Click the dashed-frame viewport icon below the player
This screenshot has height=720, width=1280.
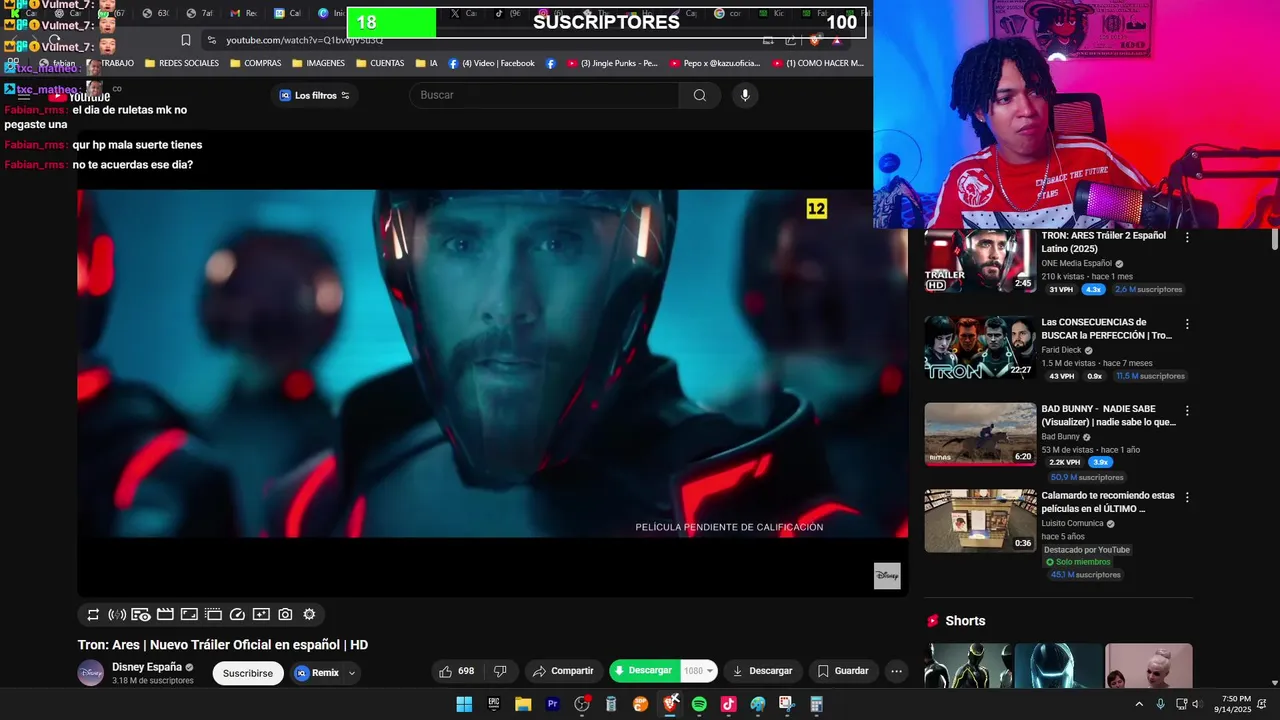tap(213, 615)
